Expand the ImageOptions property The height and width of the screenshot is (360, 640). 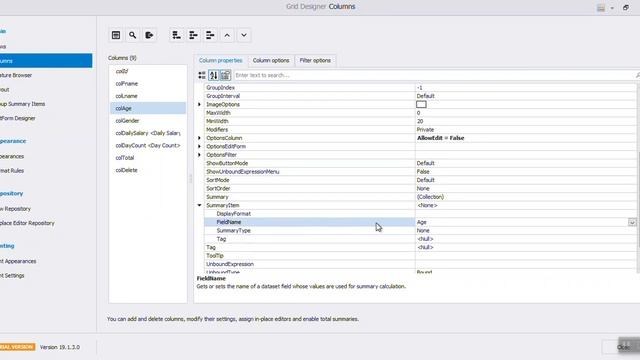click(x=200, y=104)
